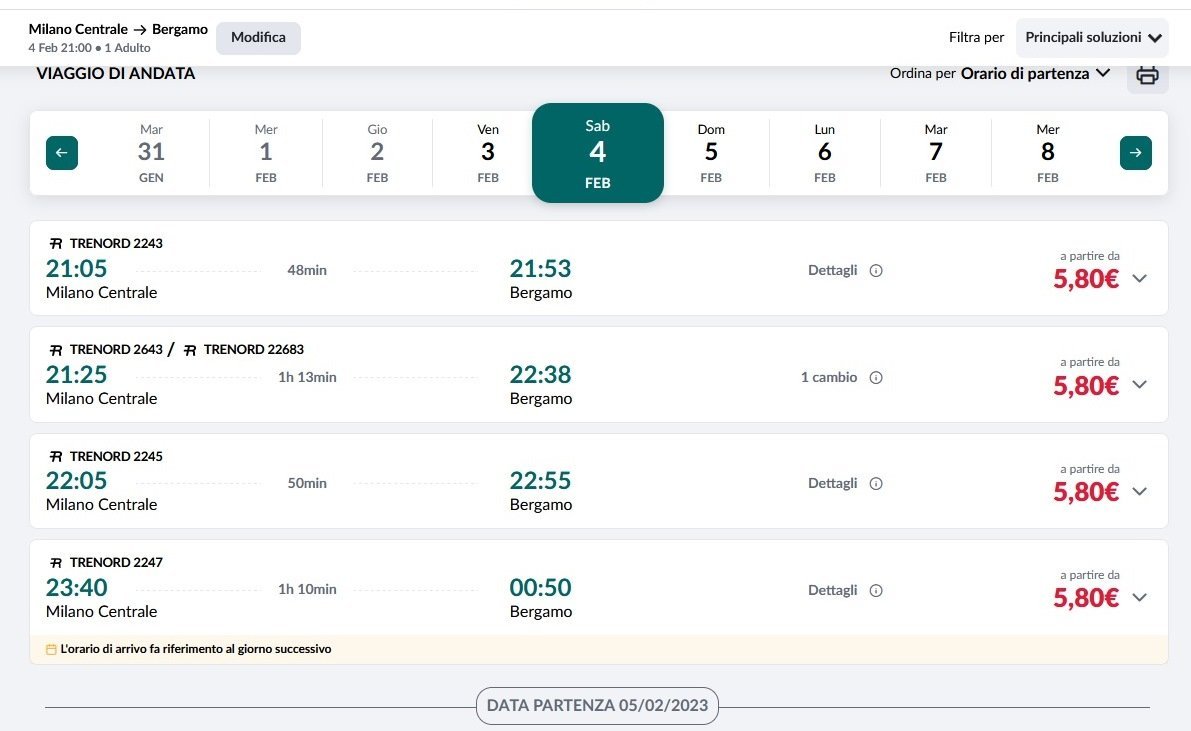Open Orario di partenza sort dropdown

1035,73
